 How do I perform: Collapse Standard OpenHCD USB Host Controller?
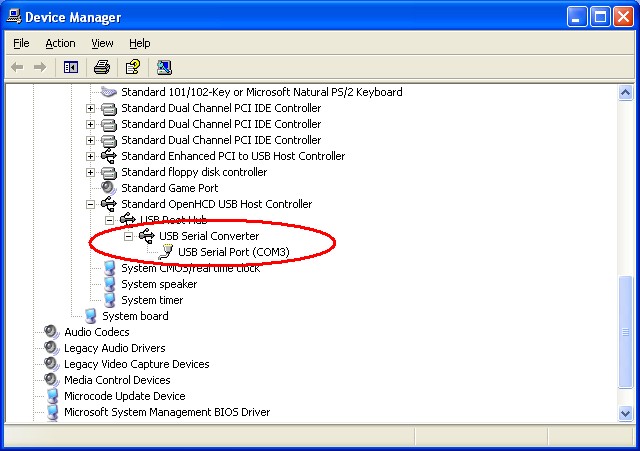pyautogui.click(x=90, y=204)
